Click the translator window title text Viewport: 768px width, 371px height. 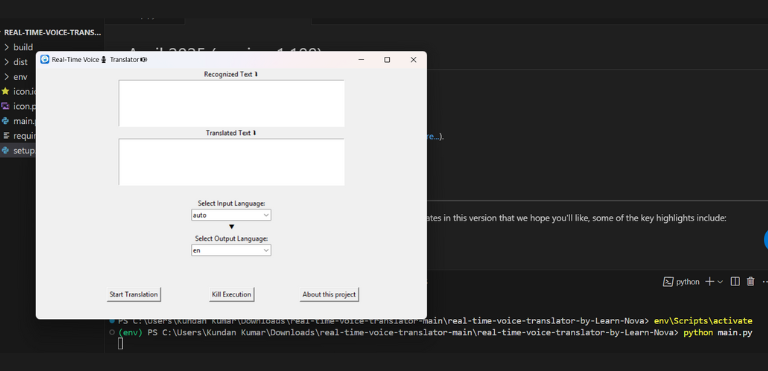98,60
